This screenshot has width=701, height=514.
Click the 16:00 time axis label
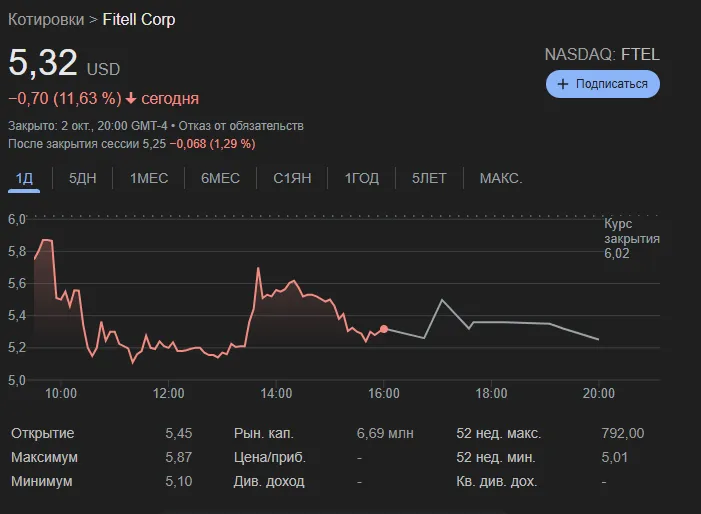pos(384,393)
